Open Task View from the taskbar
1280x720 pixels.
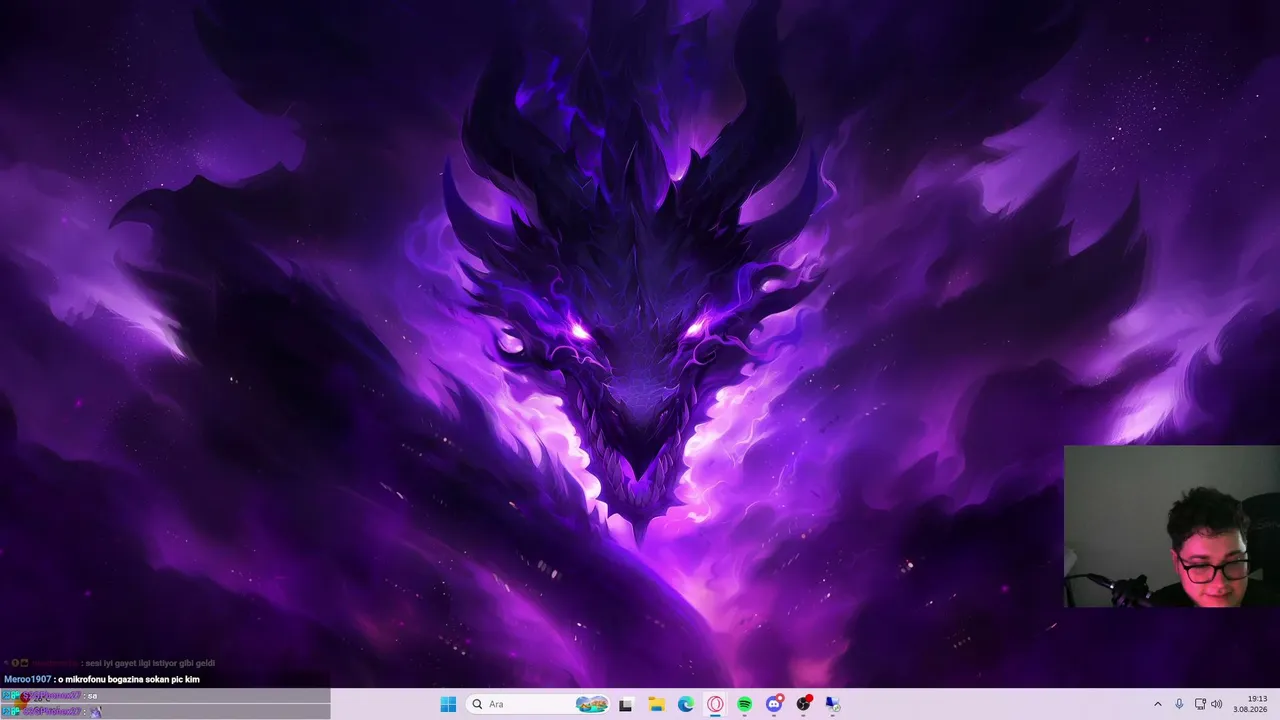(x=626, y=704)
